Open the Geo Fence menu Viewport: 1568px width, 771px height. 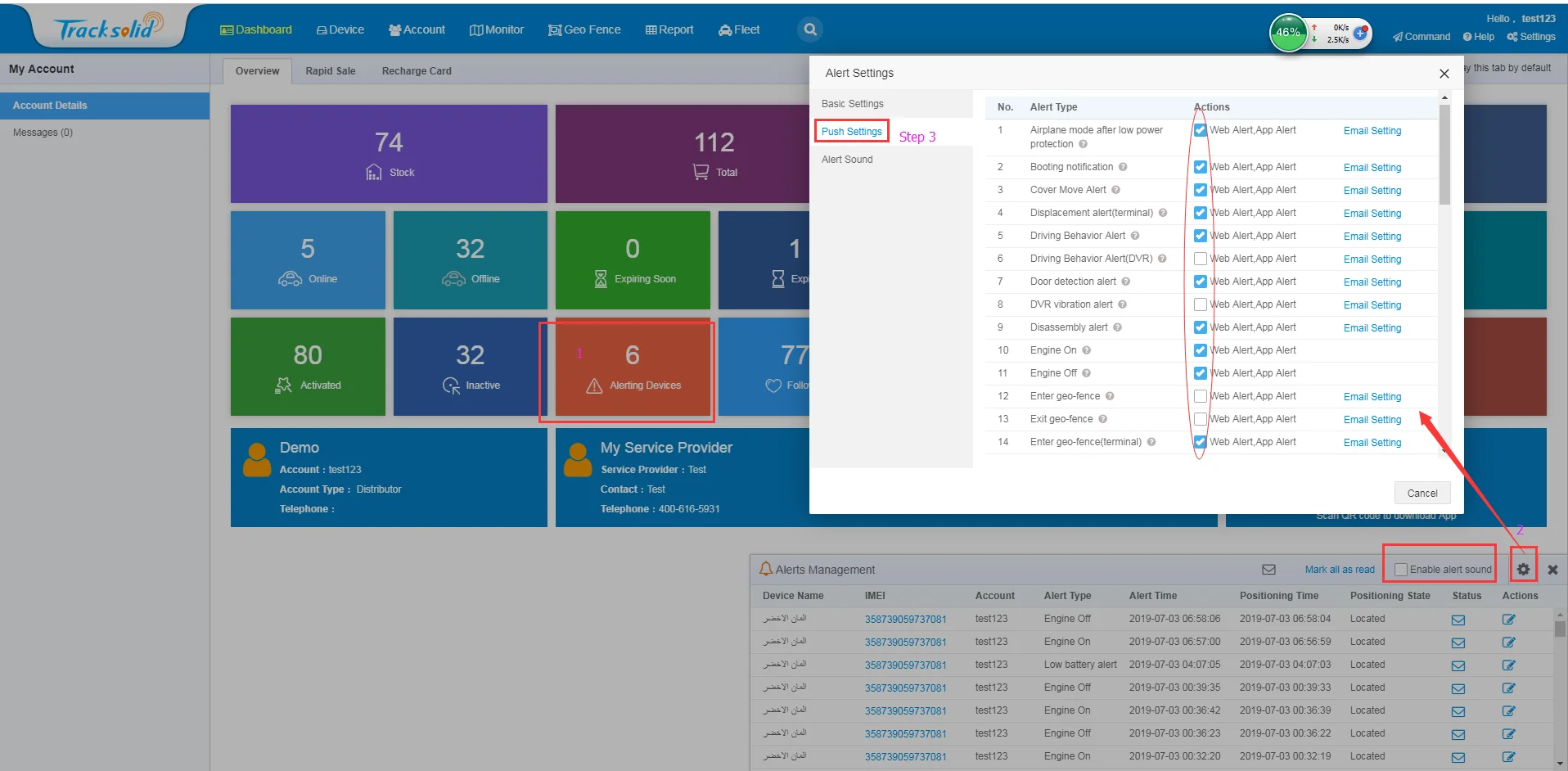[584, 29]
